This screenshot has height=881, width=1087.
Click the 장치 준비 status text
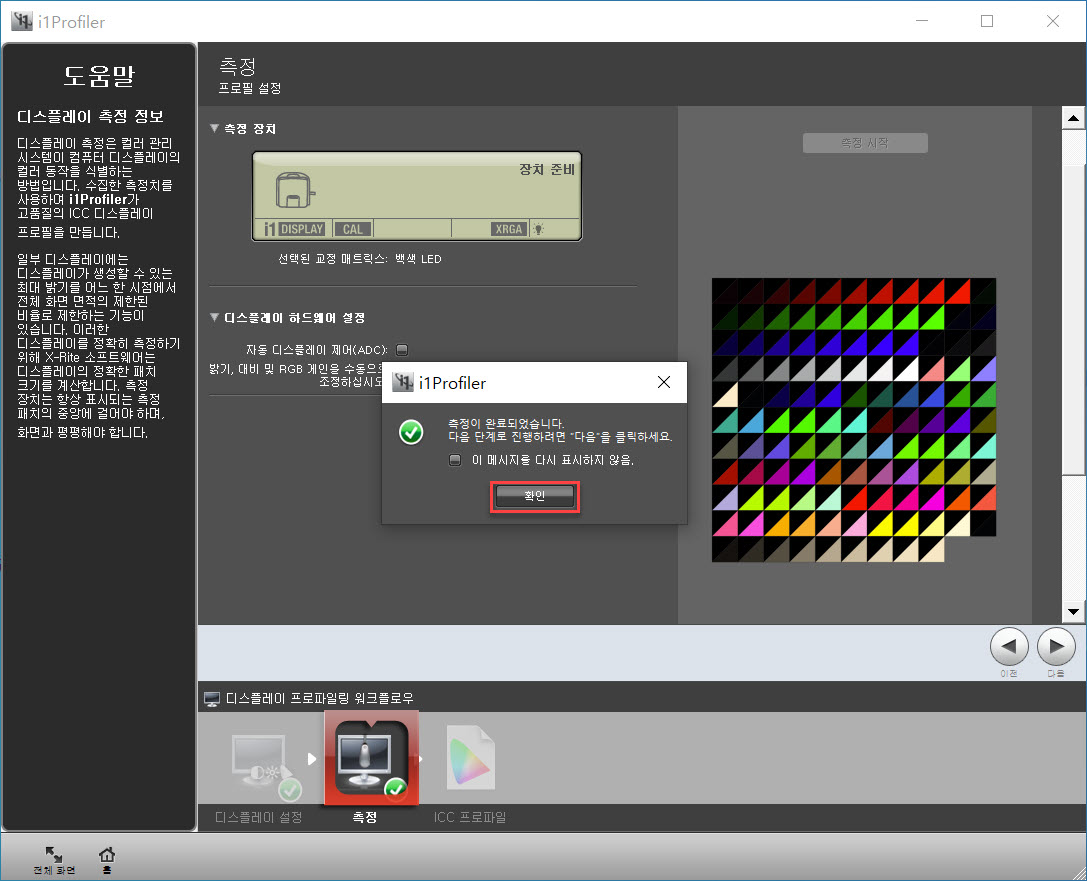coord(547,170)
